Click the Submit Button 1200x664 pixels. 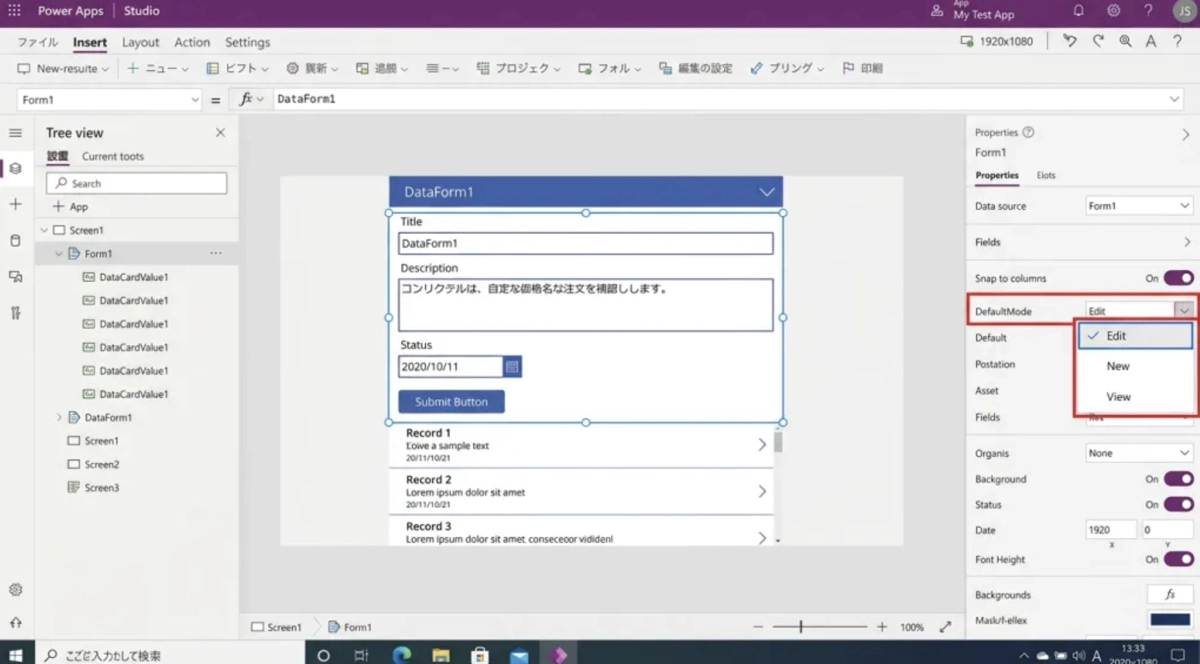[x=451, y=402]
